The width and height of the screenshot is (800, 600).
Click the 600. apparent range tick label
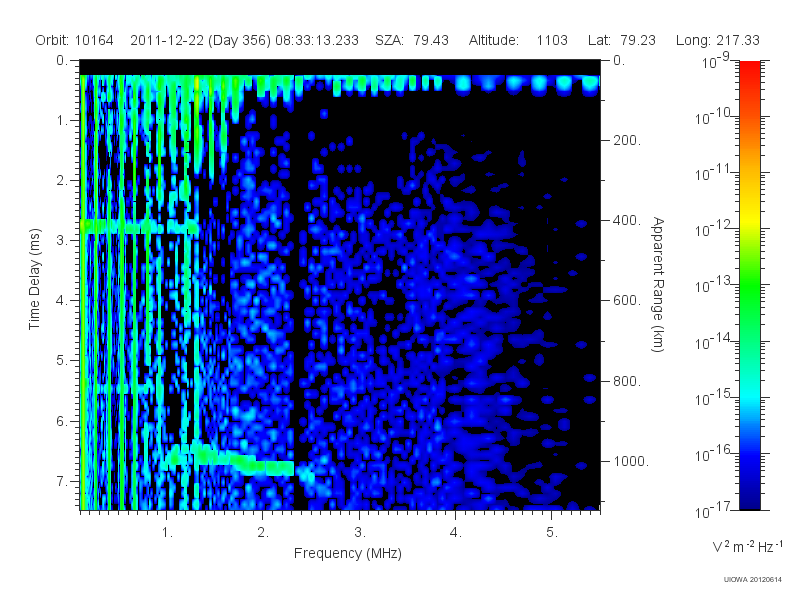click(627, 301)
